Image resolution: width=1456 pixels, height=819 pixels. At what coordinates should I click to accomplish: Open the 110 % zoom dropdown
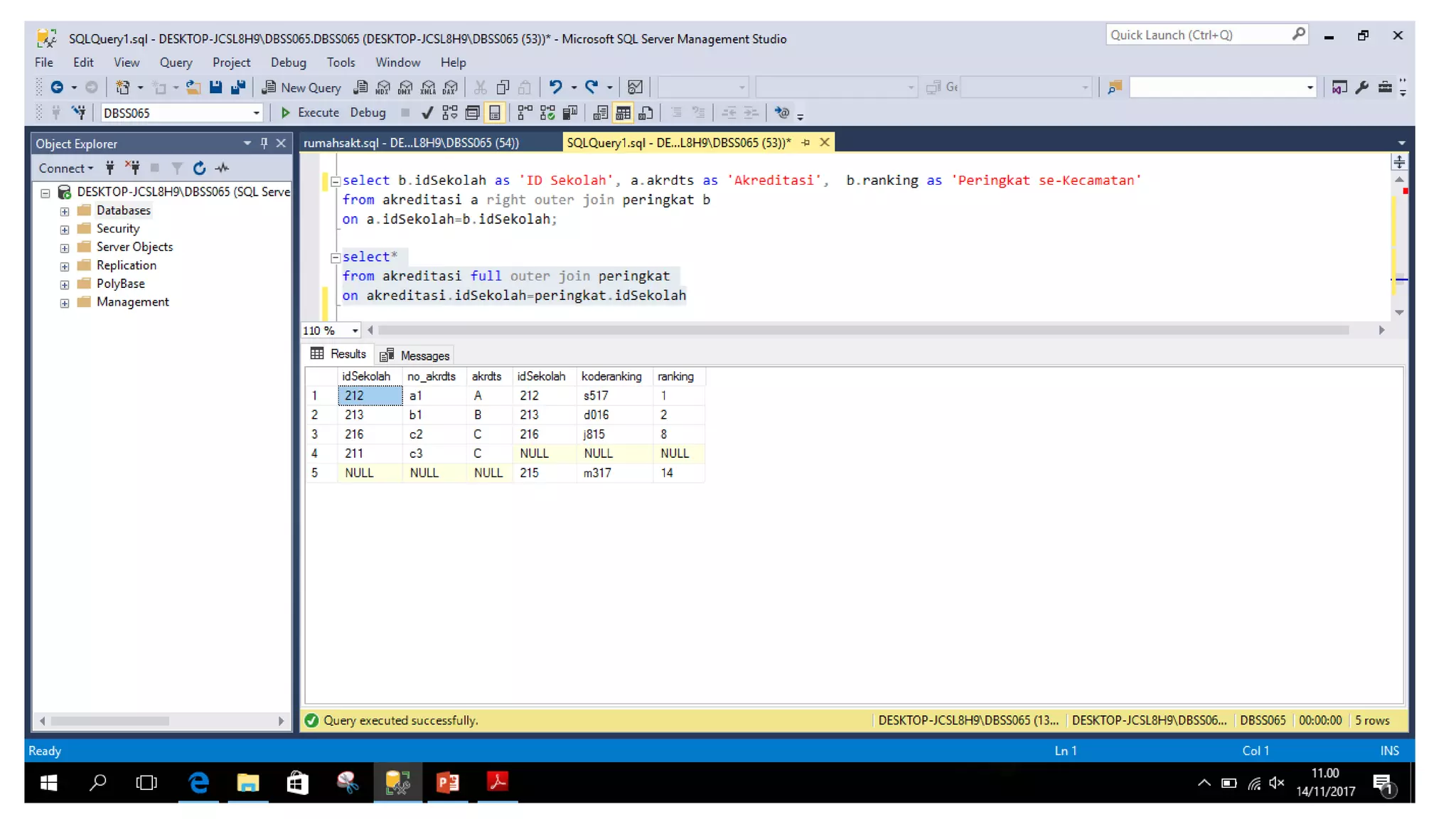[354, 330]
